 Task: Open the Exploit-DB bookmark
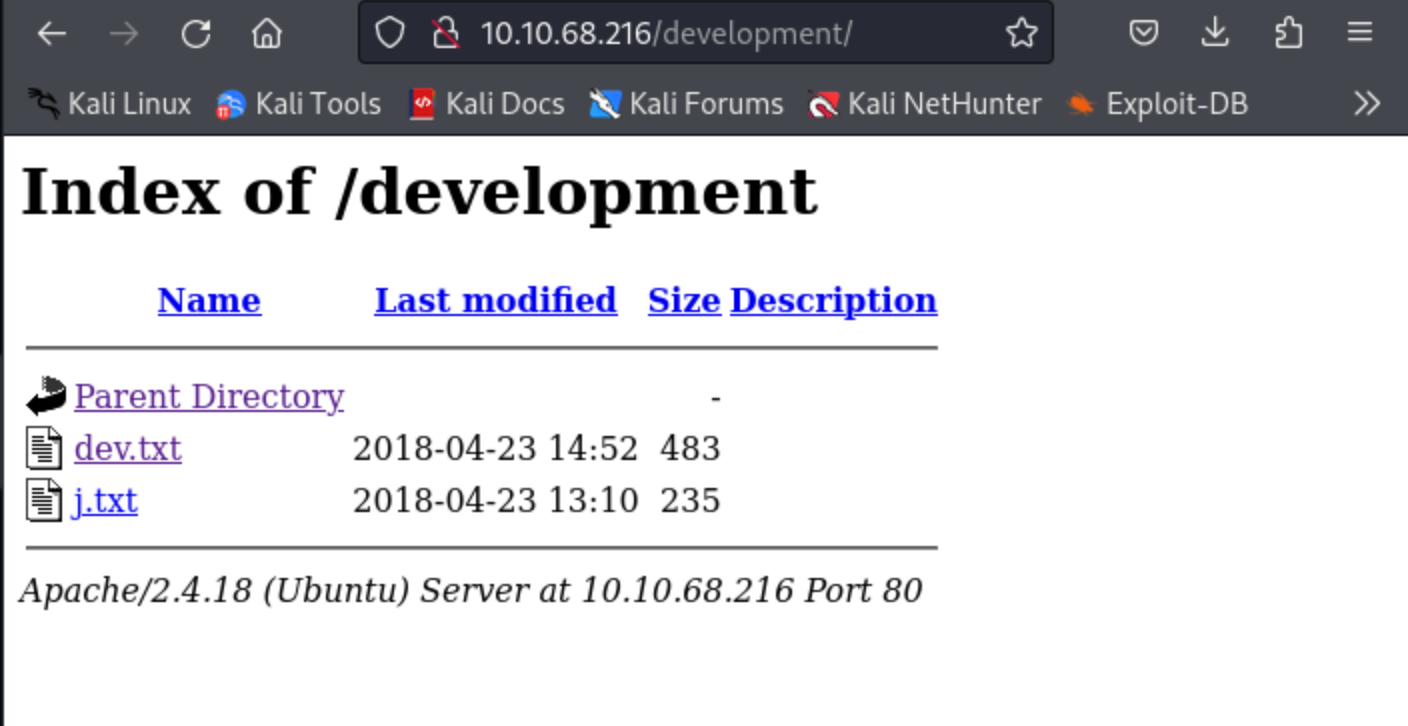coord(1157,103)
